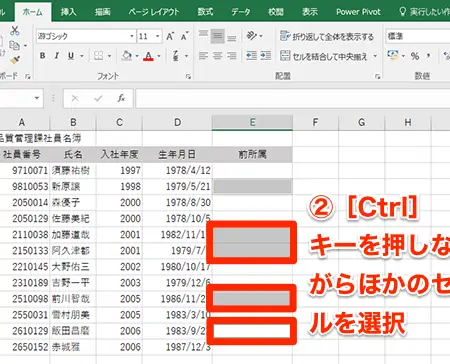
Task: Open underline style dropdown arrow
Action: point(82,56)
